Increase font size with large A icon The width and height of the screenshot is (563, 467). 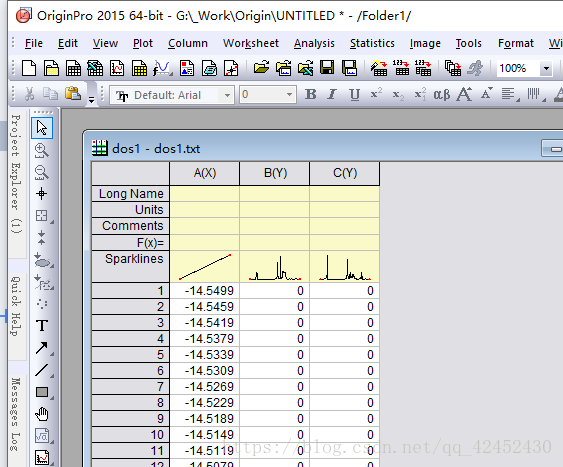coord(464,94)
